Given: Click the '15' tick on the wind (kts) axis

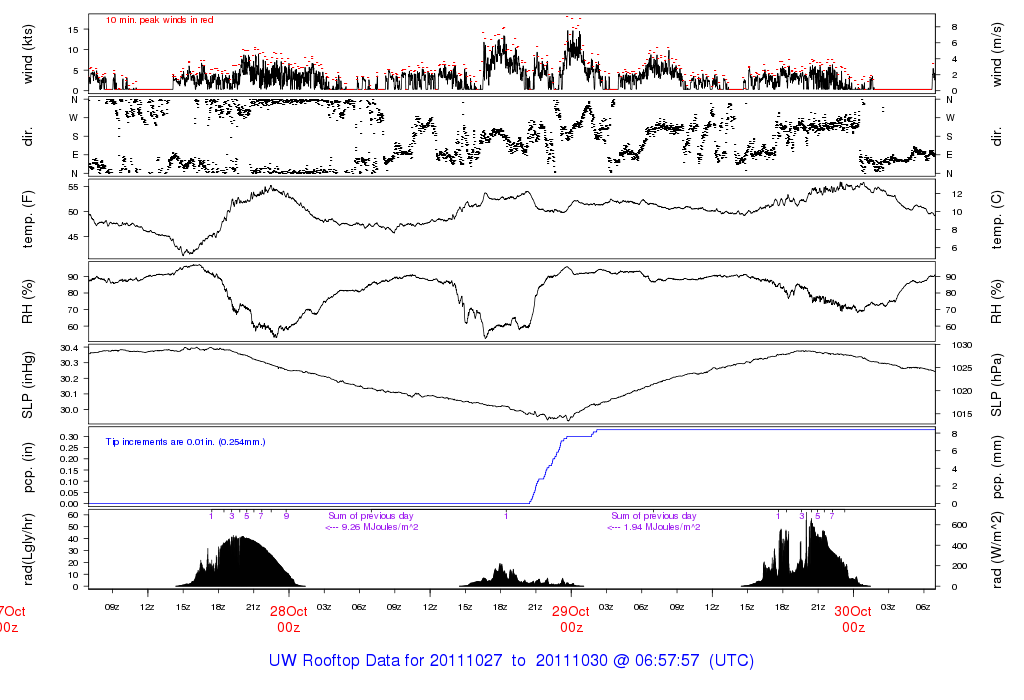Looking at the screenshot, I should [73, 29].
